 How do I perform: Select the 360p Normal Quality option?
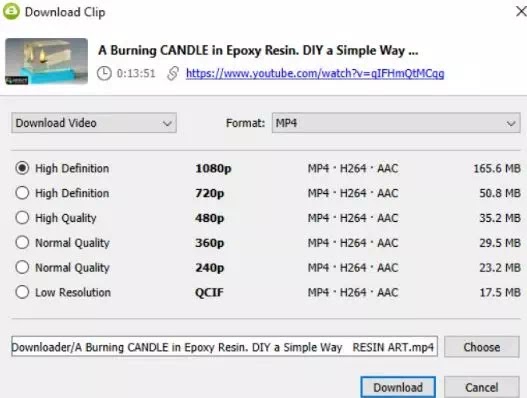22,242
